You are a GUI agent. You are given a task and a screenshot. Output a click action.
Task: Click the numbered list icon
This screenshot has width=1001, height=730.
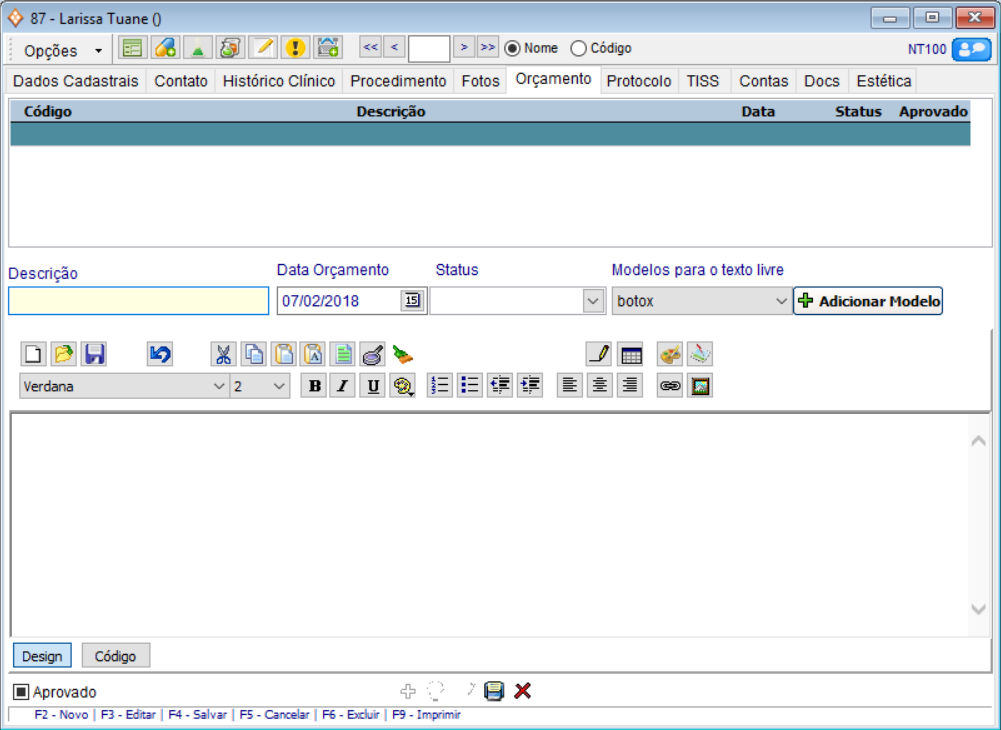(439, 386)
